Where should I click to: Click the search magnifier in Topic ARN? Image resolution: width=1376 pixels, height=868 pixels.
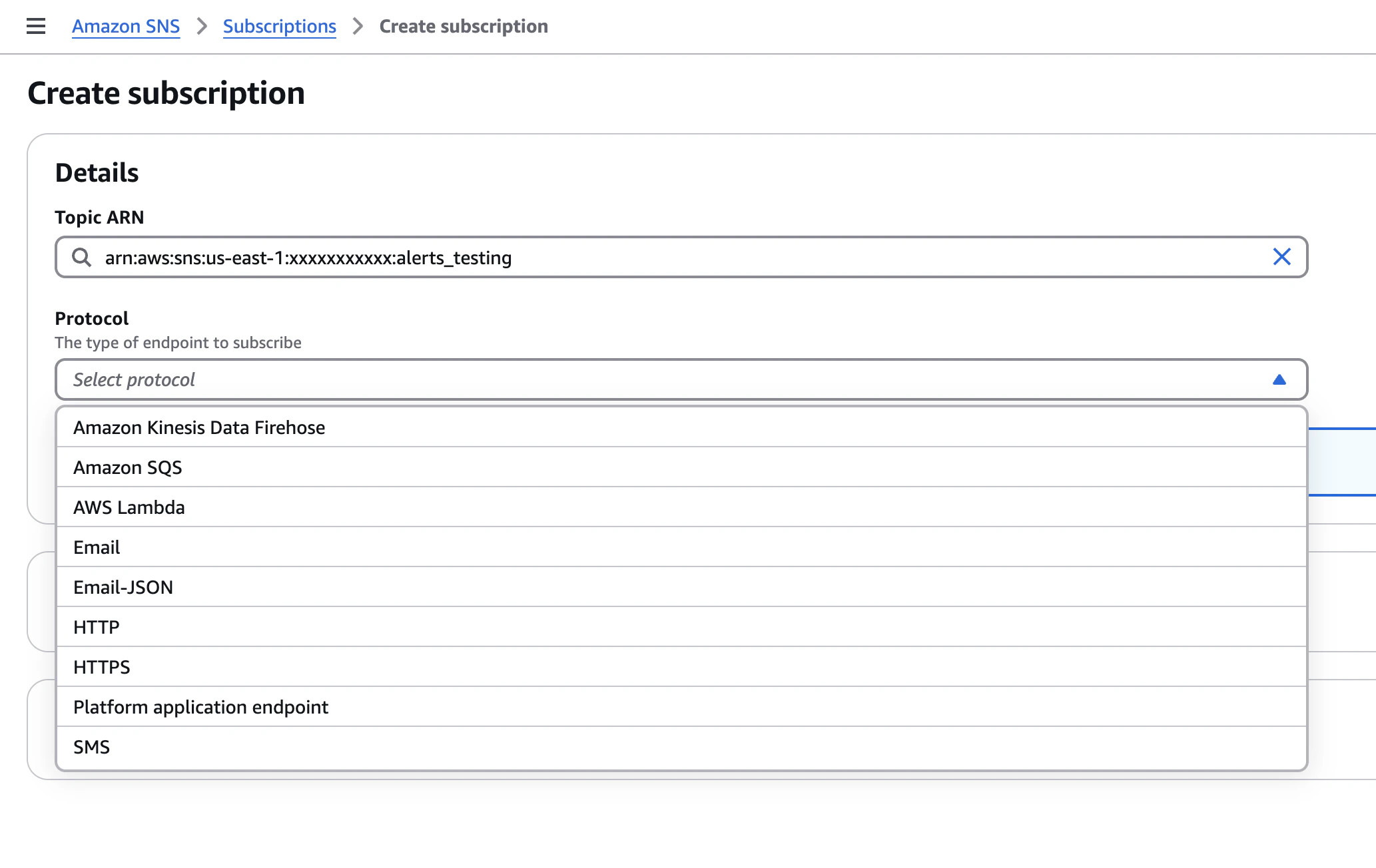pos(81,257)
